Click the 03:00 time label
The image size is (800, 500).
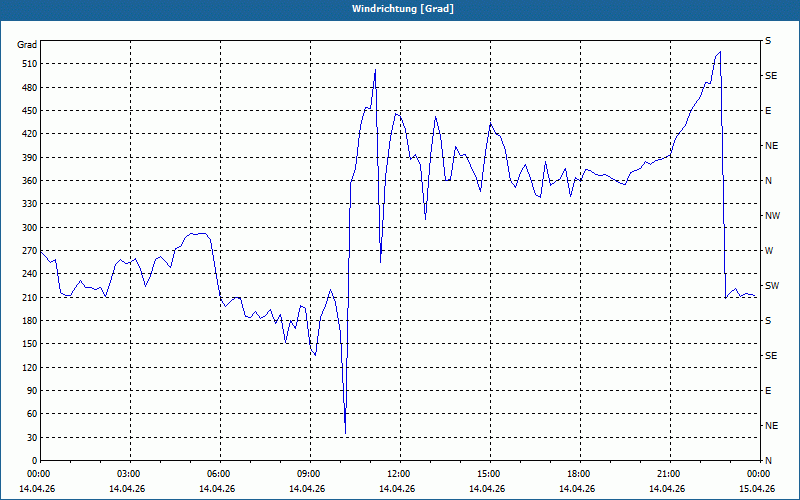click(x=130, y=473)
